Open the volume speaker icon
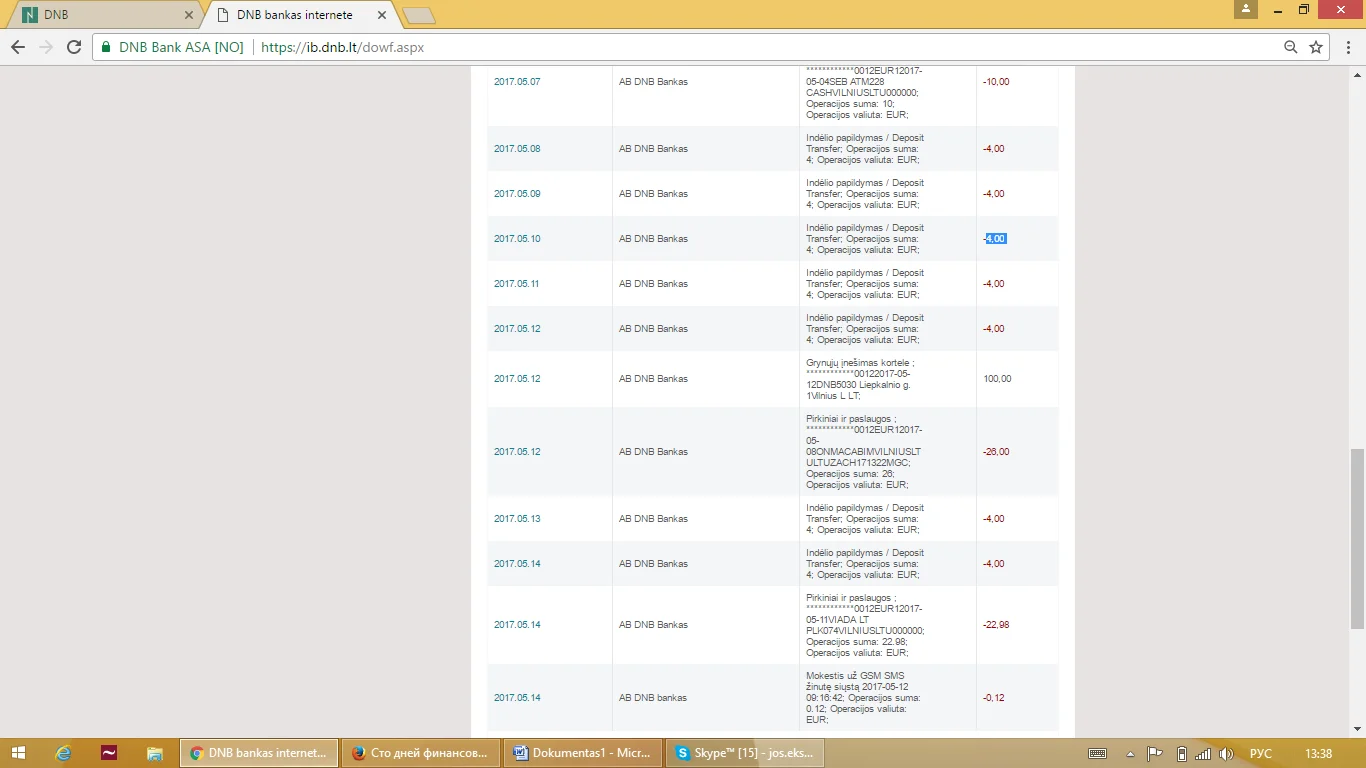The height and width of the screenshot is (768, 1366). [x=1224, y=753]
